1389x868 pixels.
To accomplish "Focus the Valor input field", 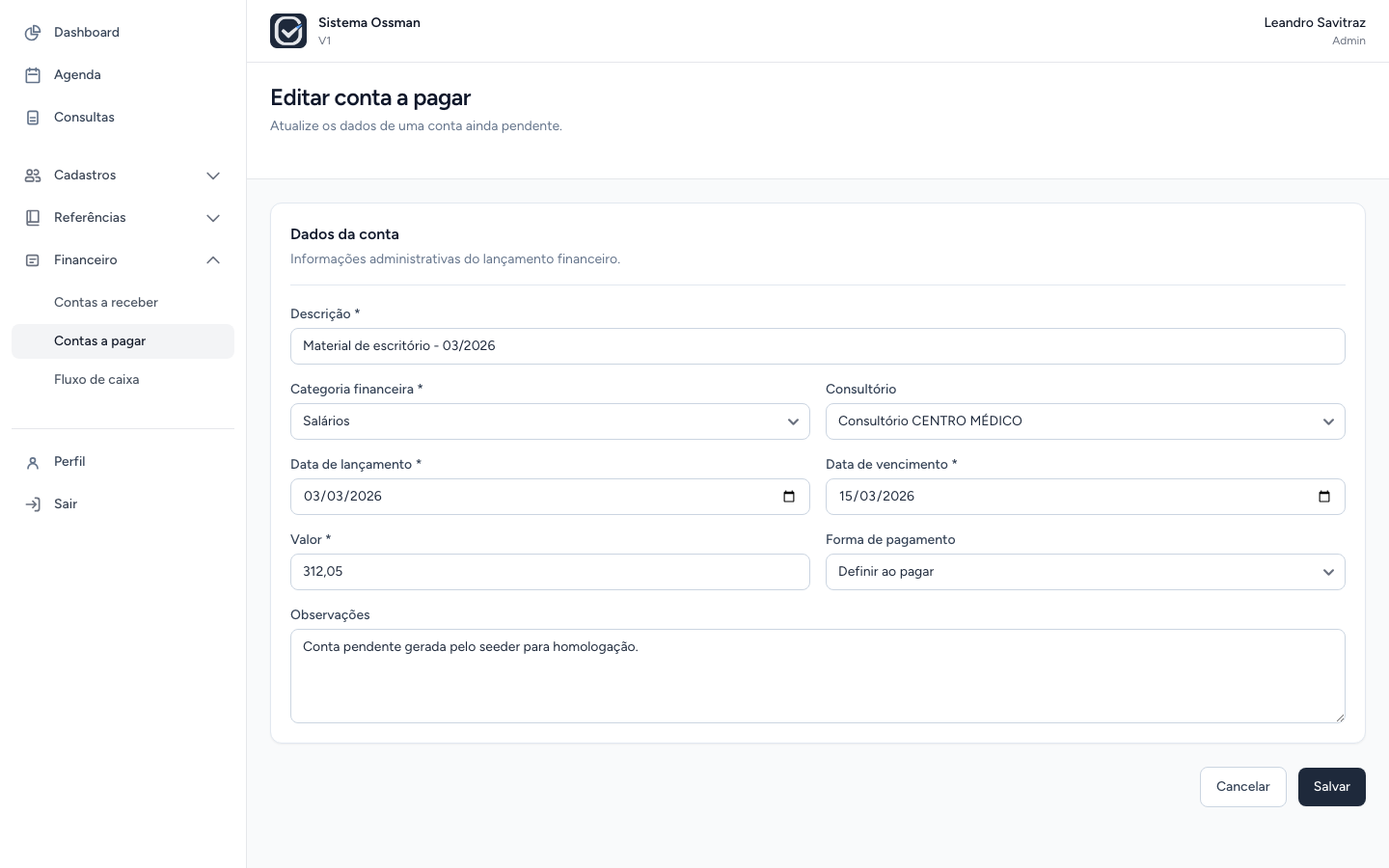I will [550, 572].
